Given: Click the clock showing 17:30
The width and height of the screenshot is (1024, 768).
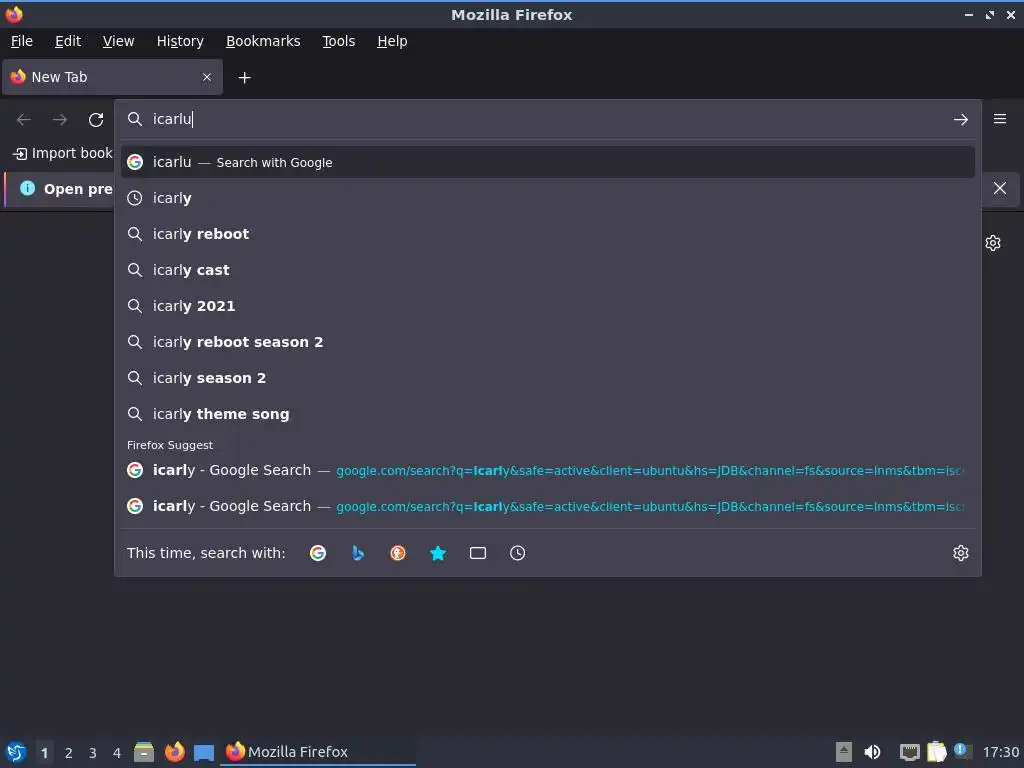Looking at the screenshot, I should click(x=1000, y=753).
